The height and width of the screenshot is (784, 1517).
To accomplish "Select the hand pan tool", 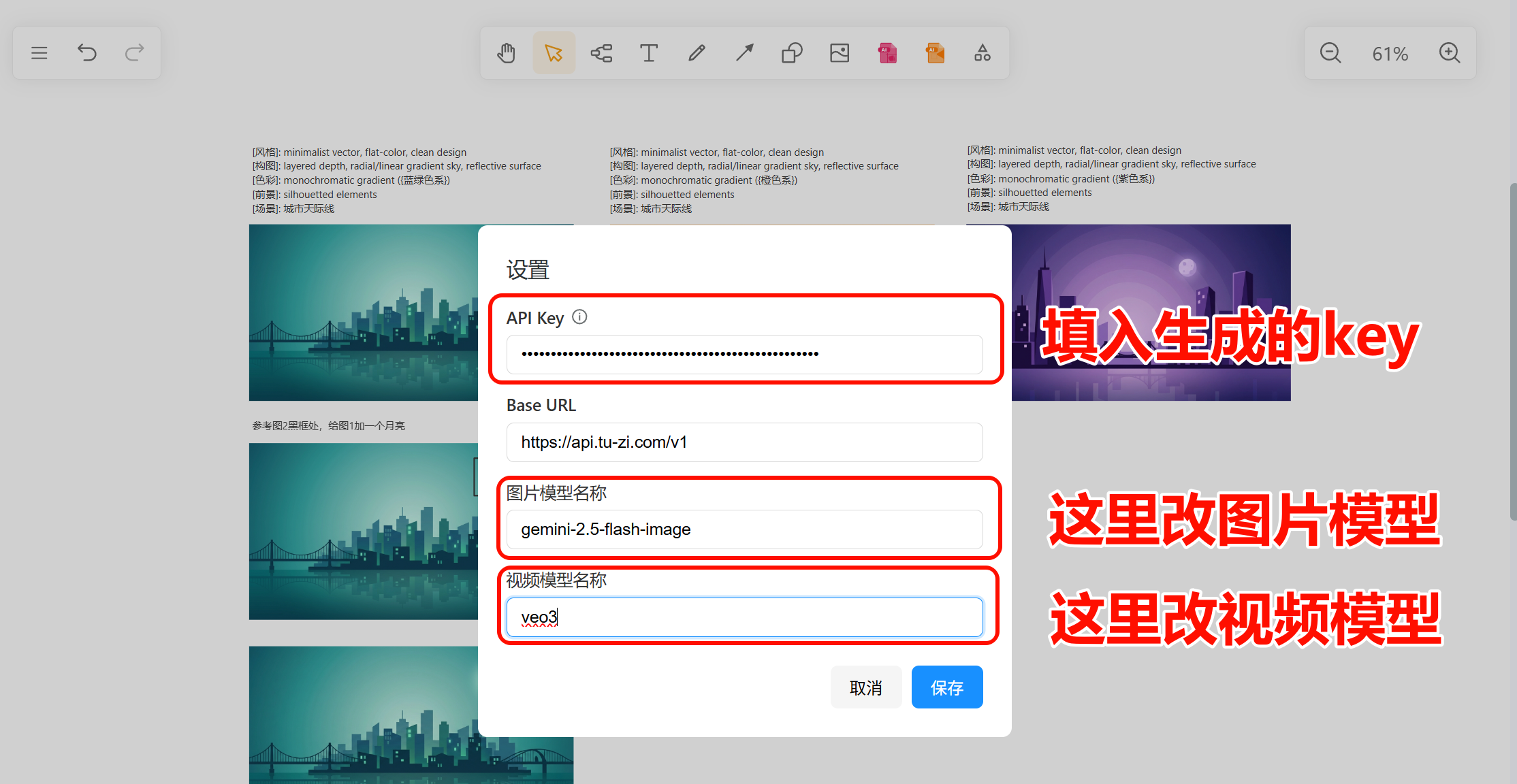I will 506,53.
